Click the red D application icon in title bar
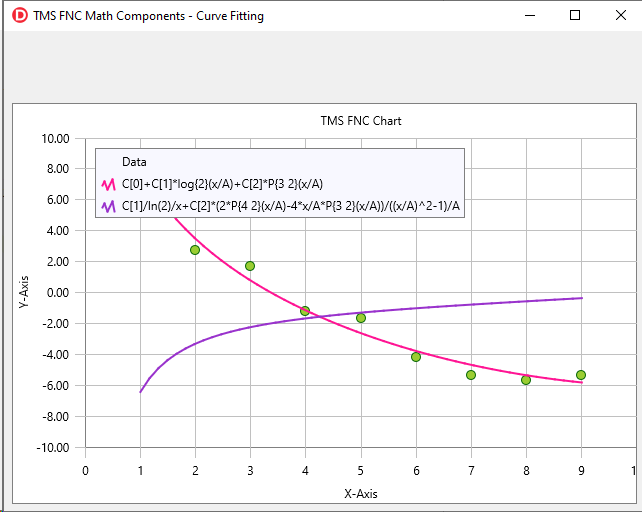The image size is (642, 512). (20, 16)
